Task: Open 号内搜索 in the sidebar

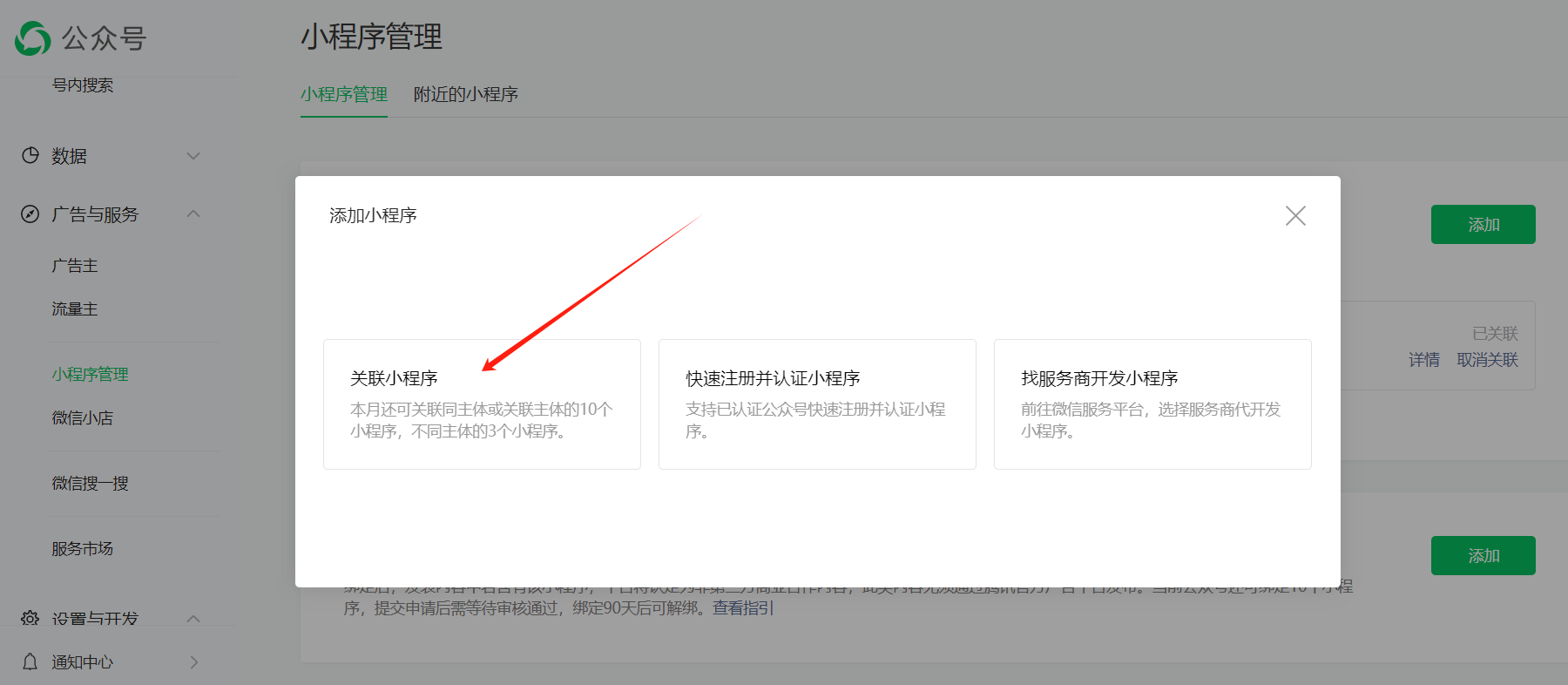Action: [x=83, y=85]
